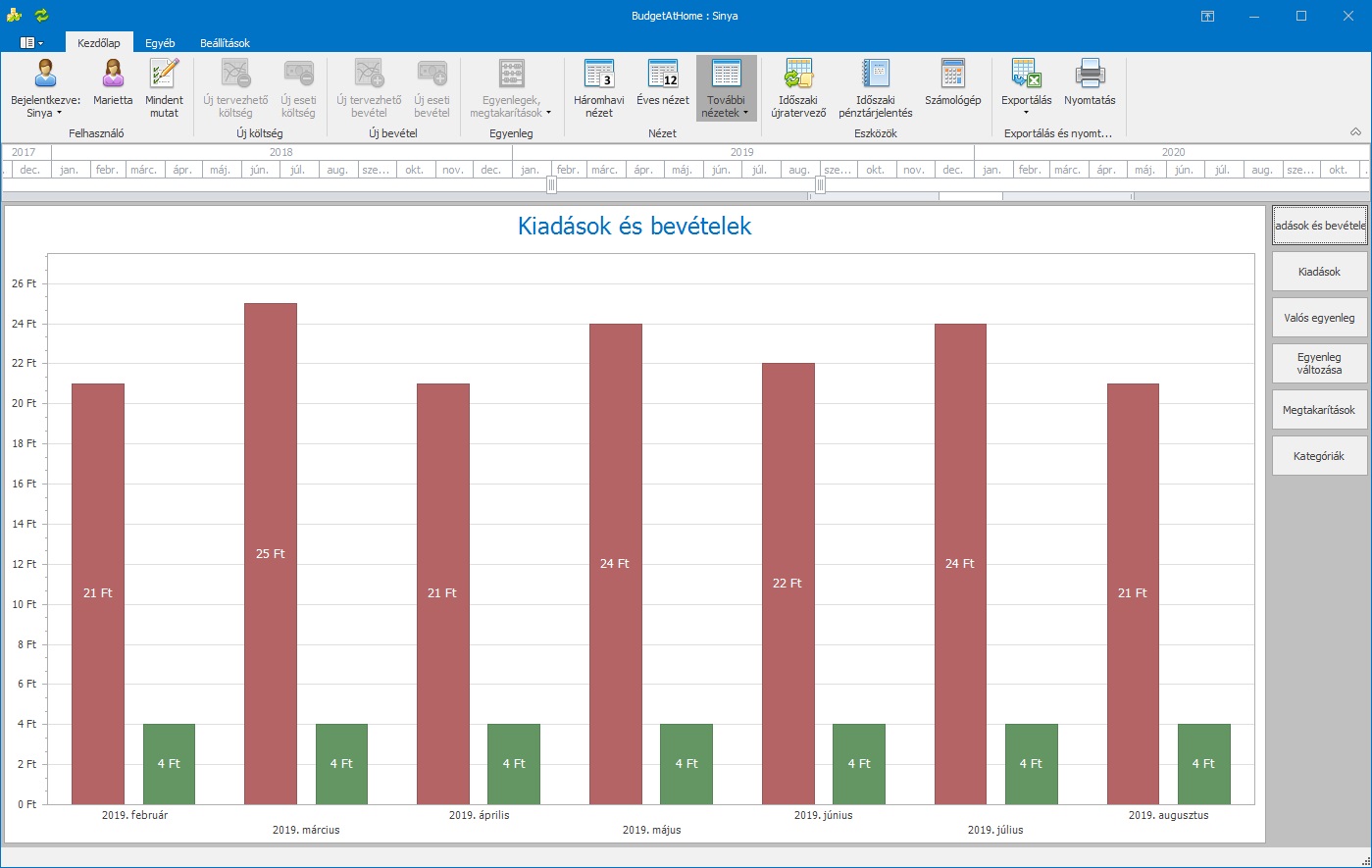Image resolution: width=1372 pixels, height=868 pixels.
Task: Click Mindent mutat icon
Action: pos(164,87)
